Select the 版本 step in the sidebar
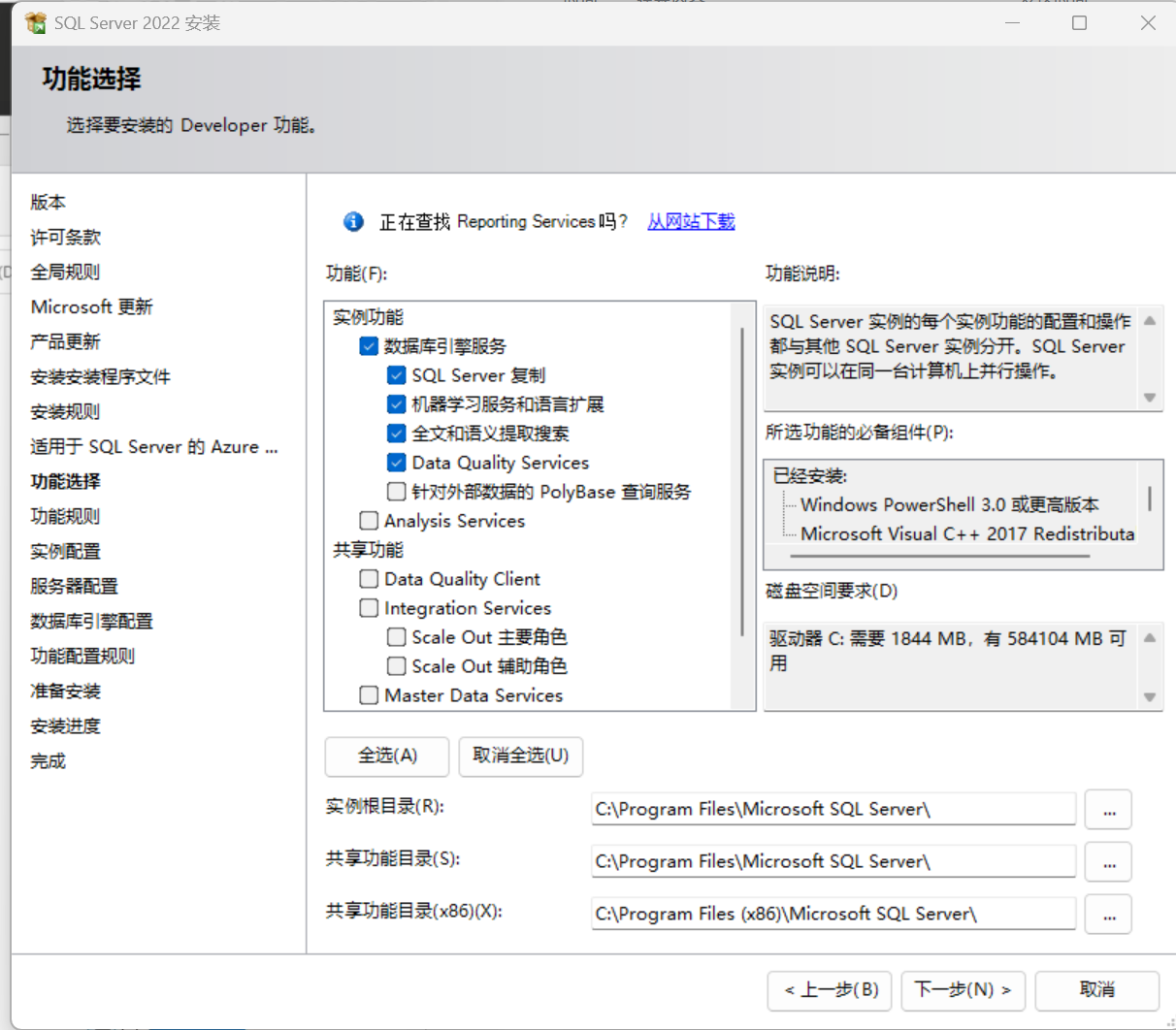The width and height of the screenshot is (1176, 1030). 49,203
